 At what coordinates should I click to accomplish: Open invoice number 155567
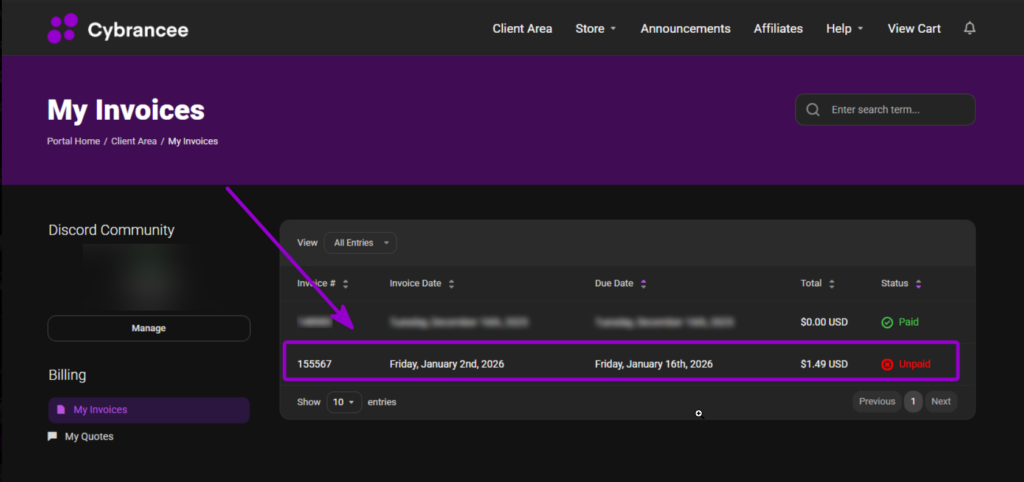[x=314, y=364]
